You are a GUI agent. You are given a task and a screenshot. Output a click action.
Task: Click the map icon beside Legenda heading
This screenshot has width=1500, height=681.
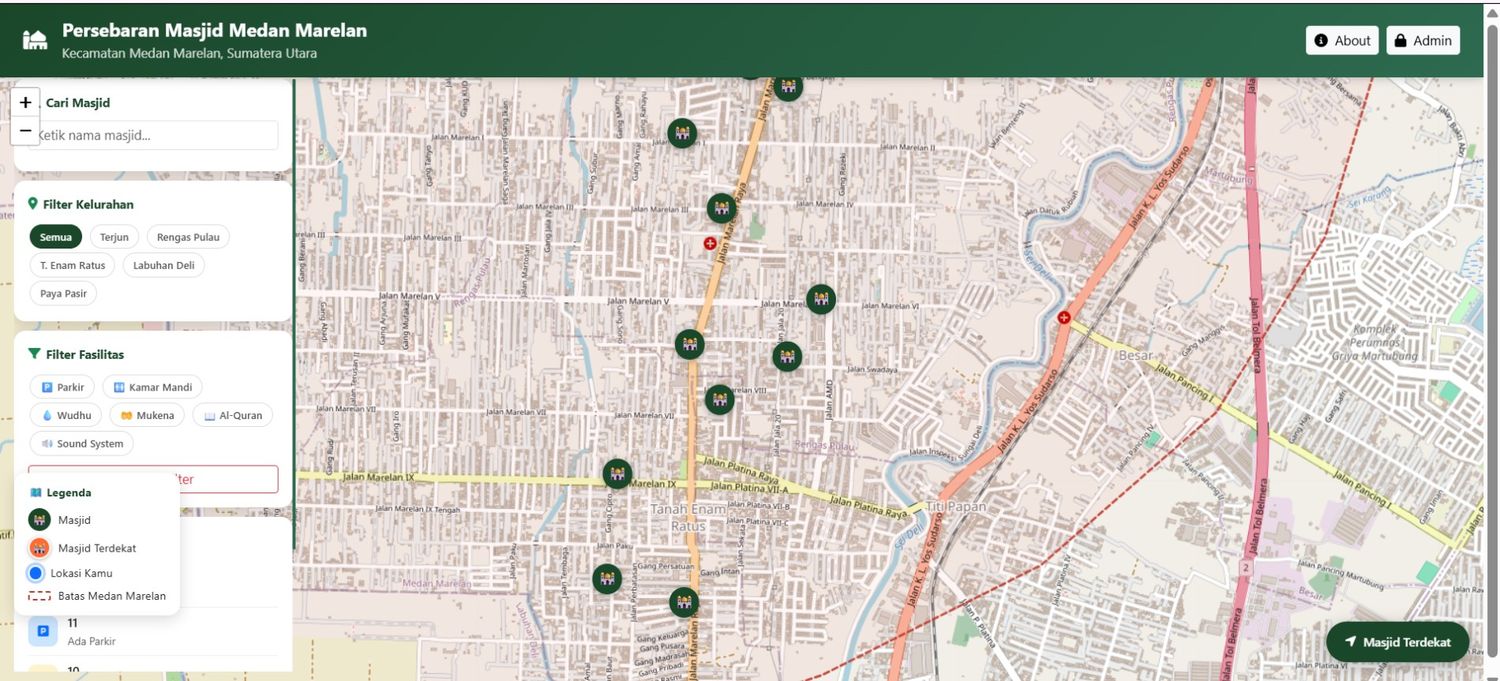(x=36, y=493)
